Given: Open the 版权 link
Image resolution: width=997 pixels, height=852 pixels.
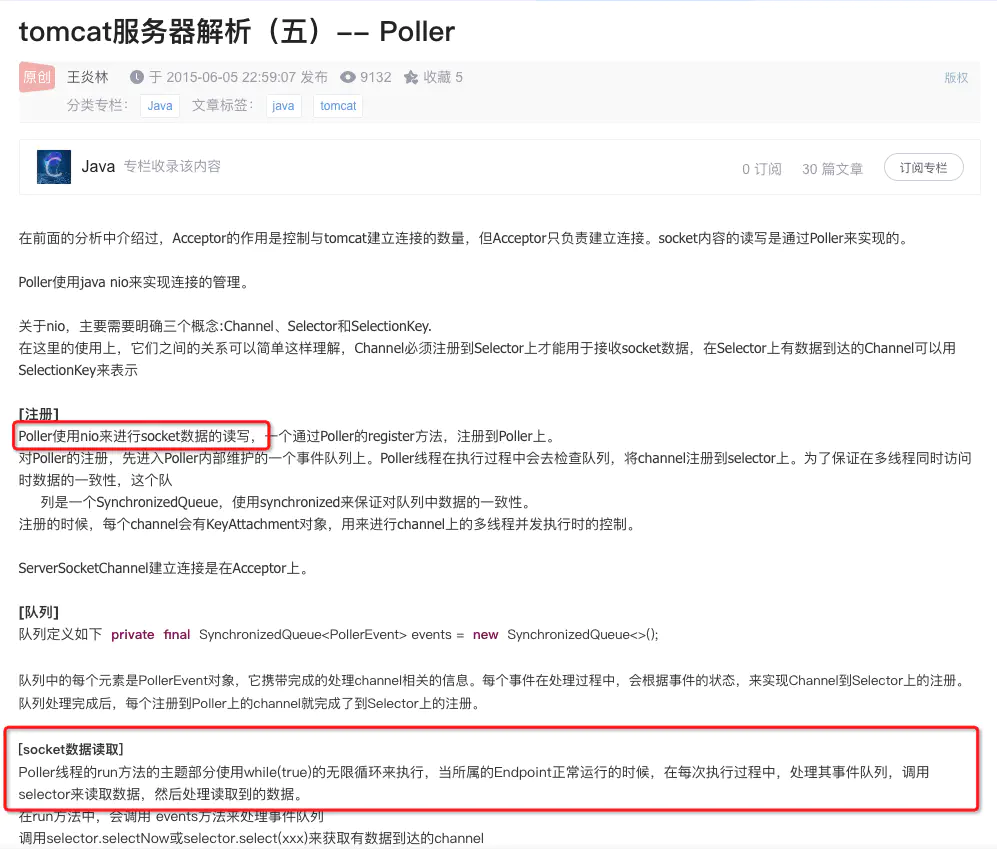Looking at the screenshot, I should (x=956, y=78).
